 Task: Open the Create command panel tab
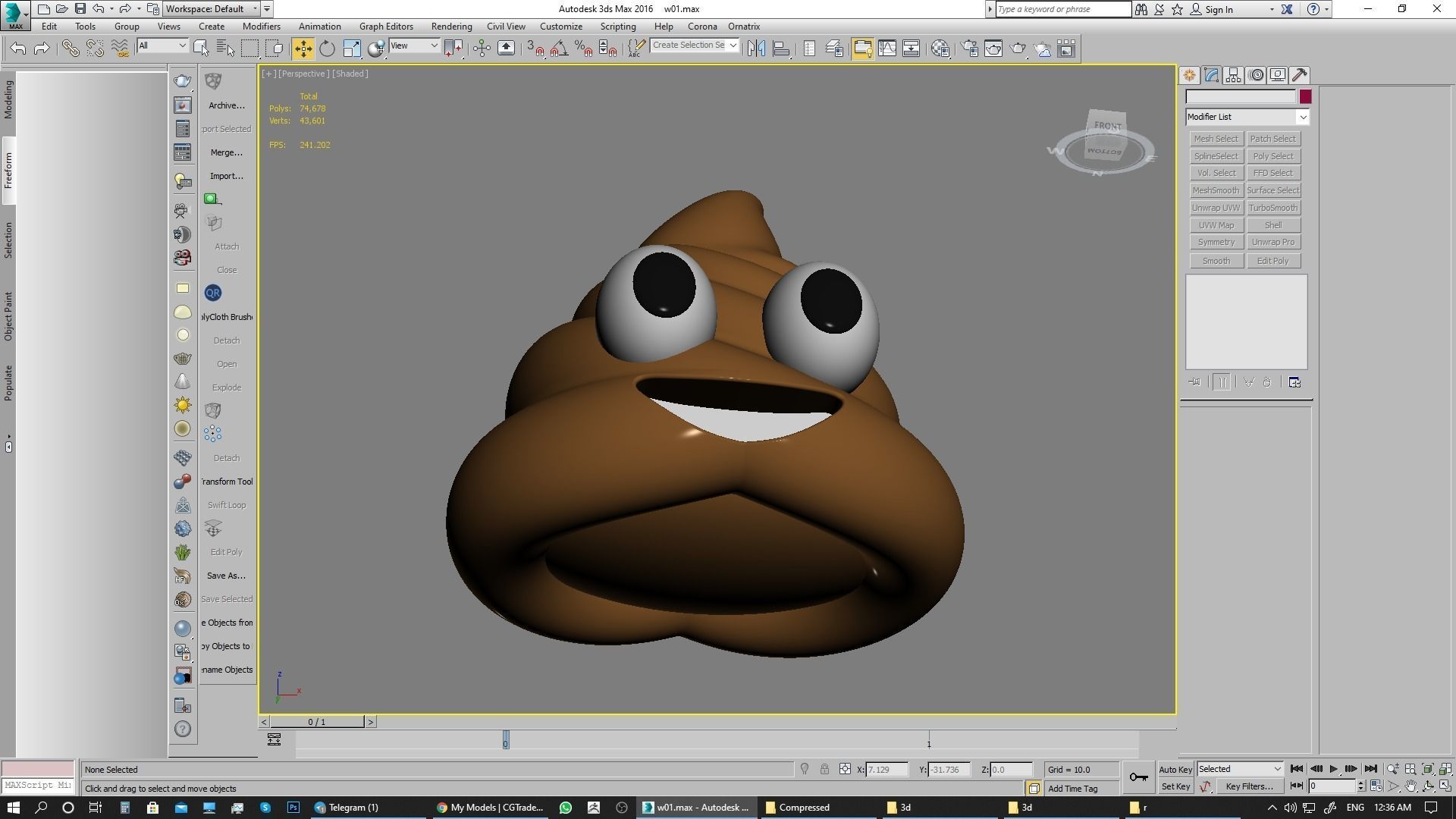coord(1189,75)
